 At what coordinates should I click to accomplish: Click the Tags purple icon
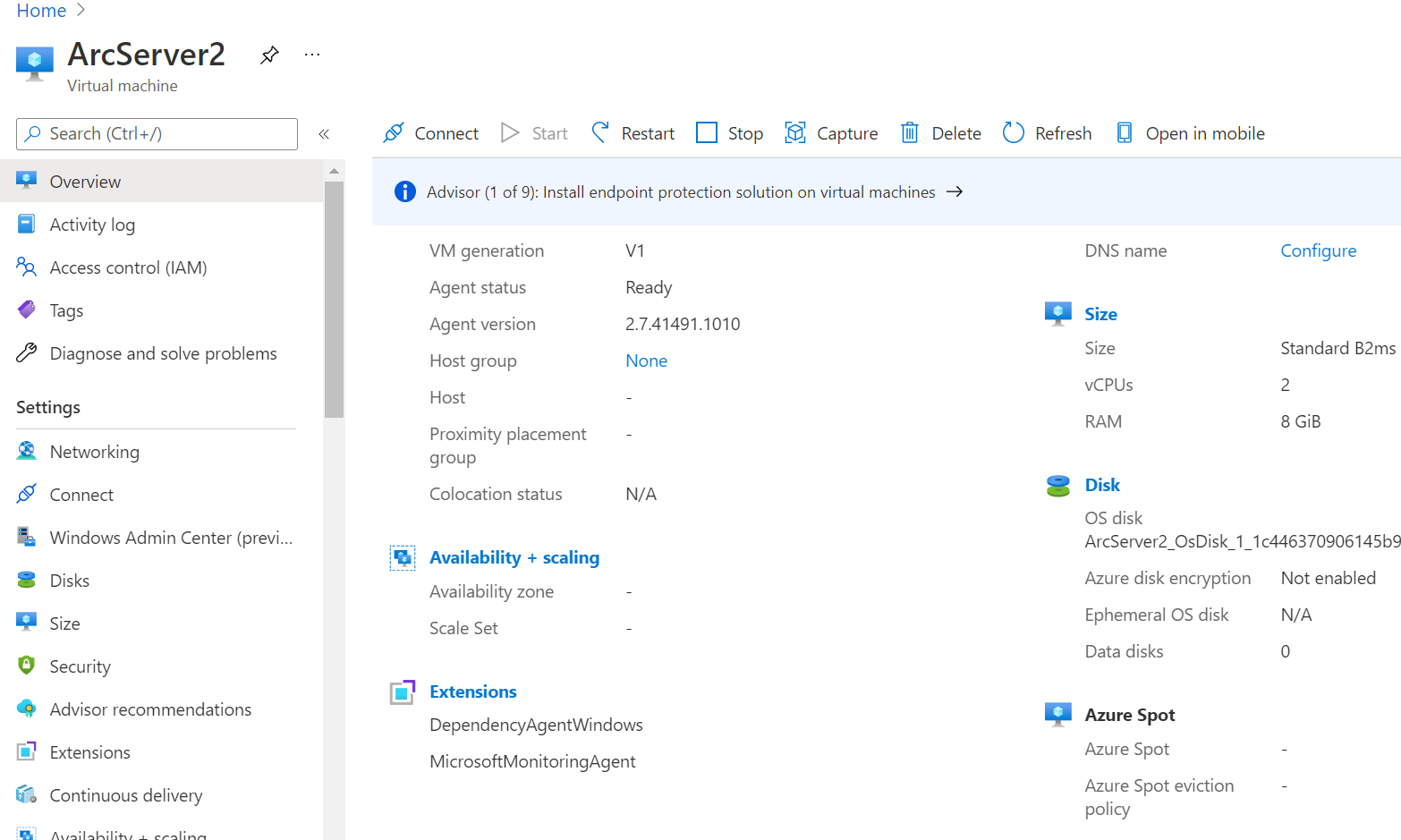point(27,310)
